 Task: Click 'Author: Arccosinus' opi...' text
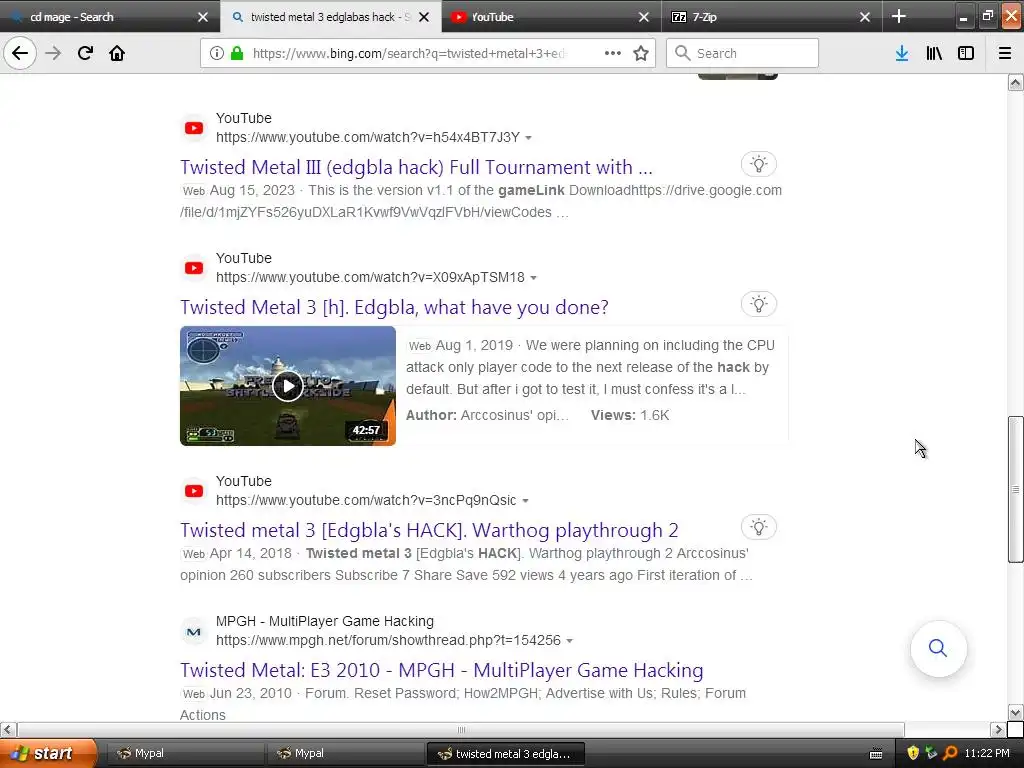tap(487, 415)
